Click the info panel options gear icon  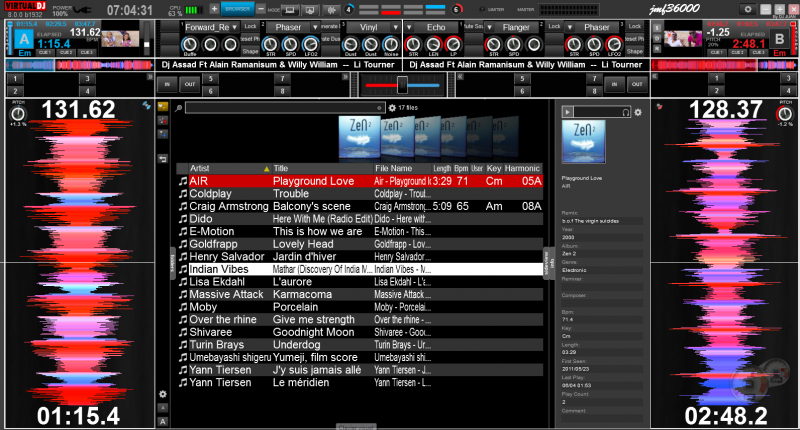tap(639, 113)
